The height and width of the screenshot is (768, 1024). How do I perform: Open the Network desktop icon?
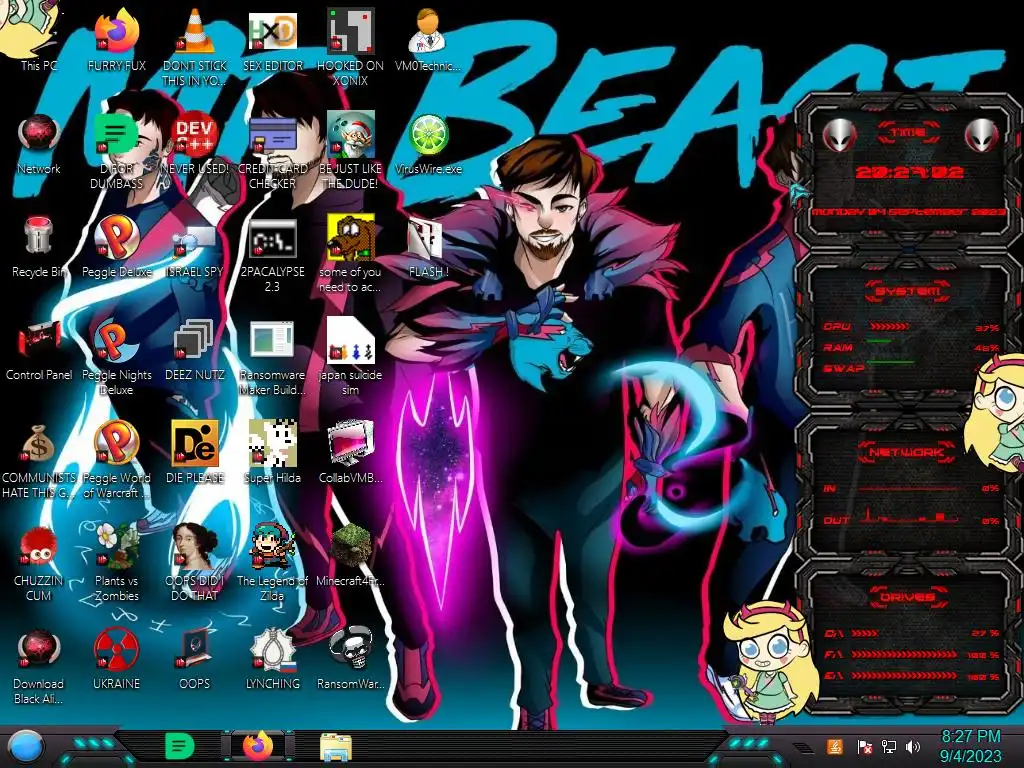[39, 144]
